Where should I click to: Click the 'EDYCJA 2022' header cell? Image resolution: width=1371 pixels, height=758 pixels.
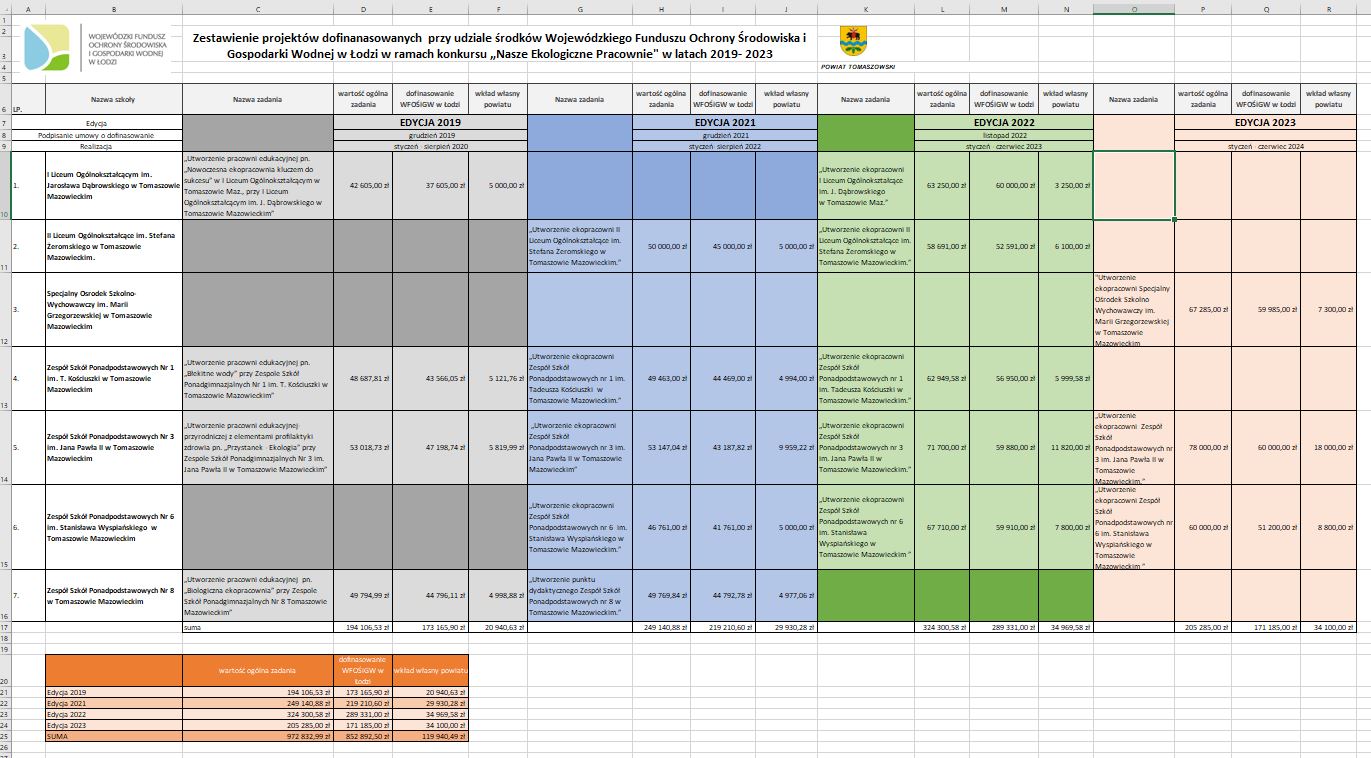tap(1004, 121)
